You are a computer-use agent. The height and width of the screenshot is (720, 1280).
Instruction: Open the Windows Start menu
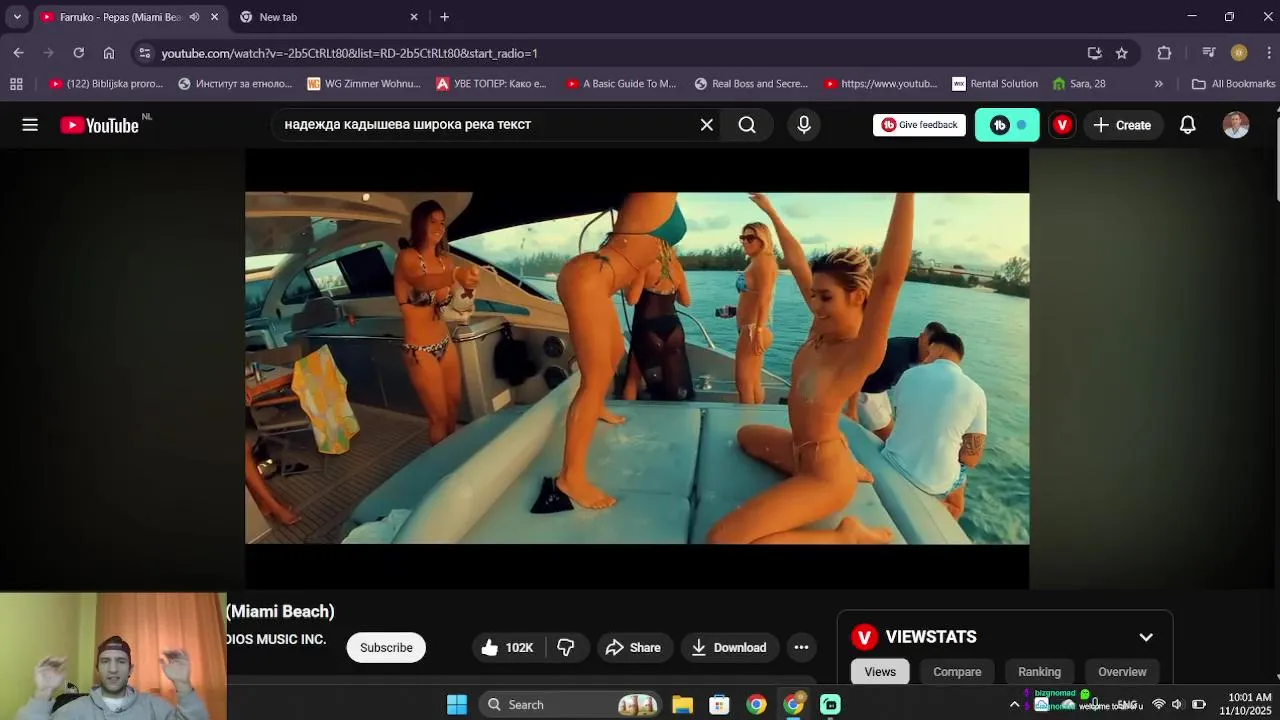pos(457,705)
